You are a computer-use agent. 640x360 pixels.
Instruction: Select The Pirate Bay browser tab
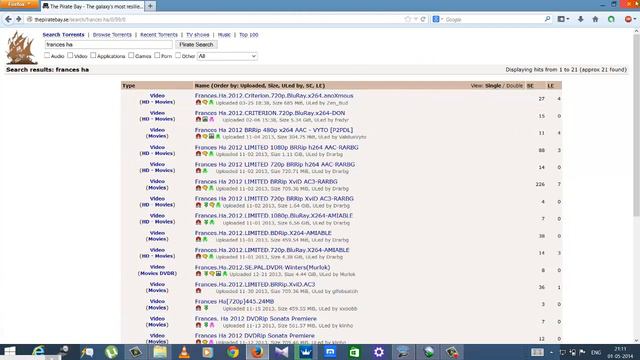(x=93, y=6)
